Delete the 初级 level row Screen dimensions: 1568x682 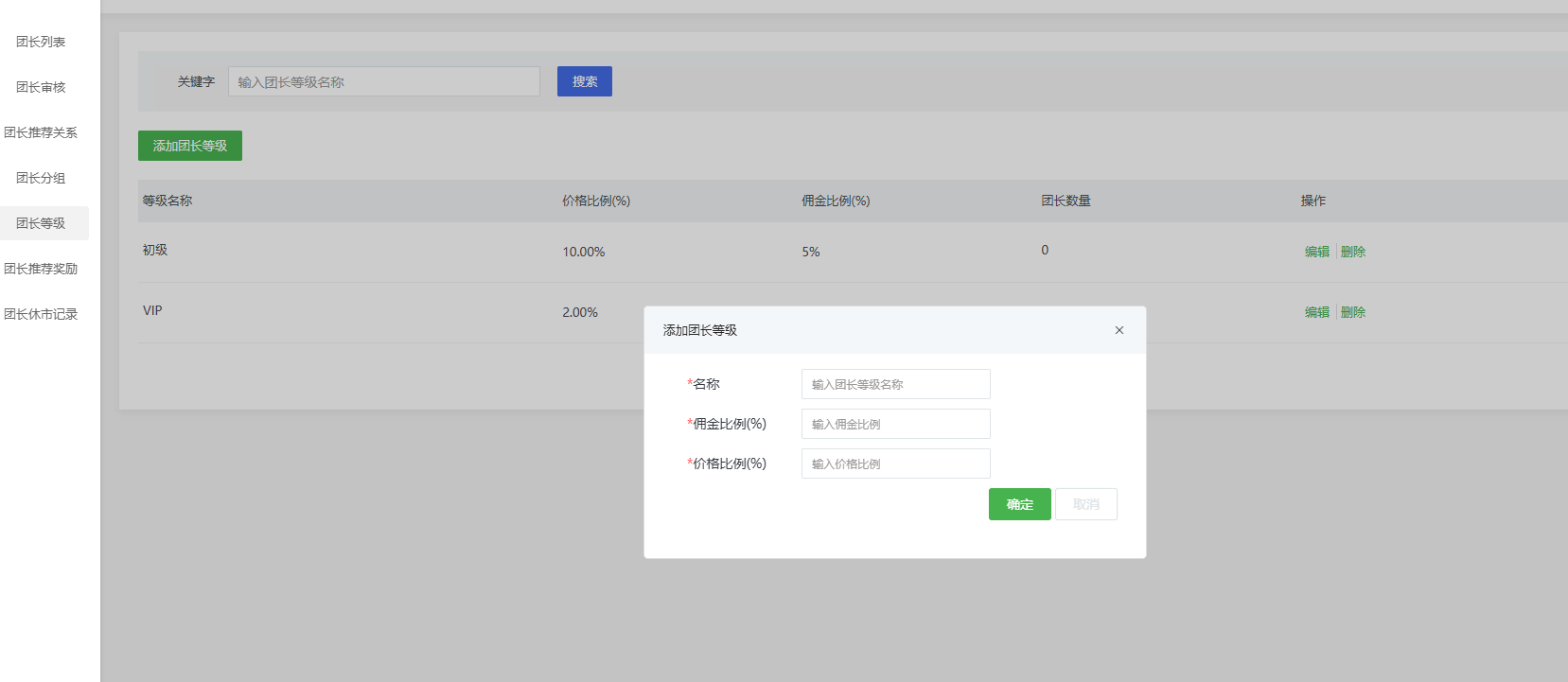1353,252
